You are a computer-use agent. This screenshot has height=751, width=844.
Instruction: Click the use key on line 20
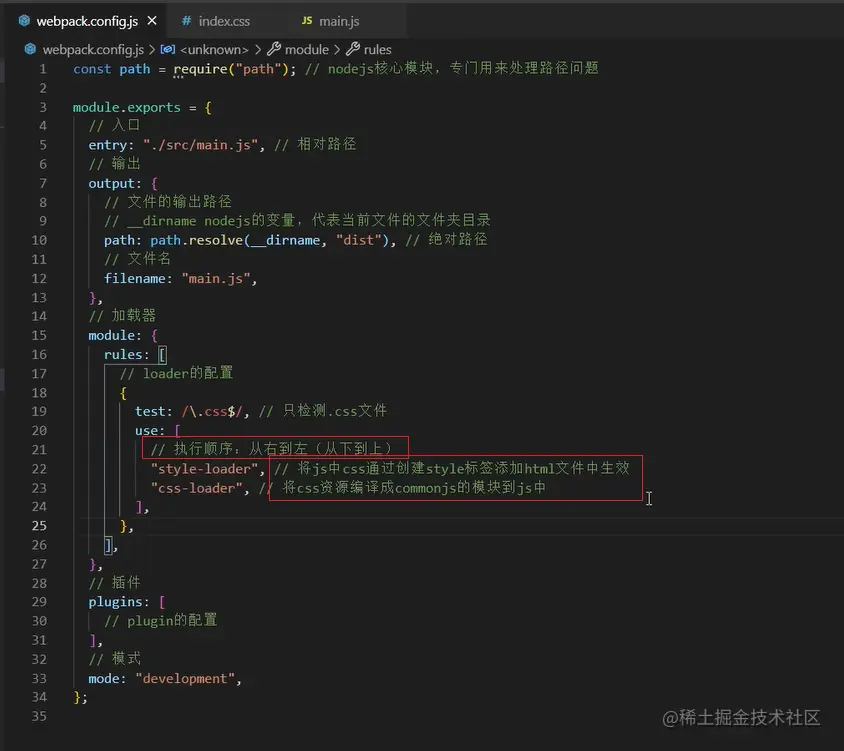[x=146, y=431]
